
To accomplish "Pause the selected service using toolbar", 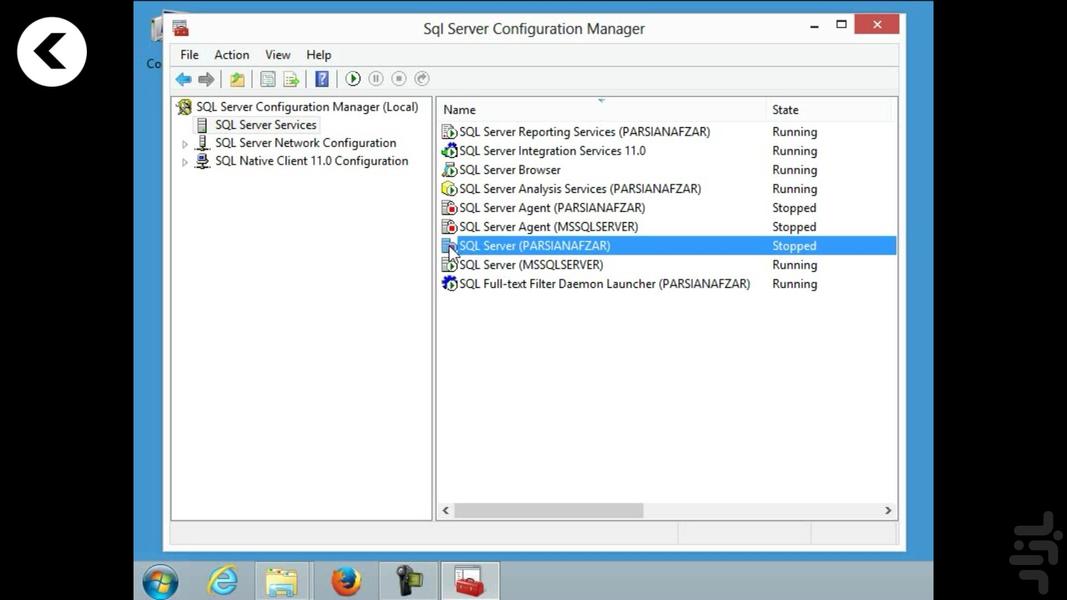I will click(376, 78).
